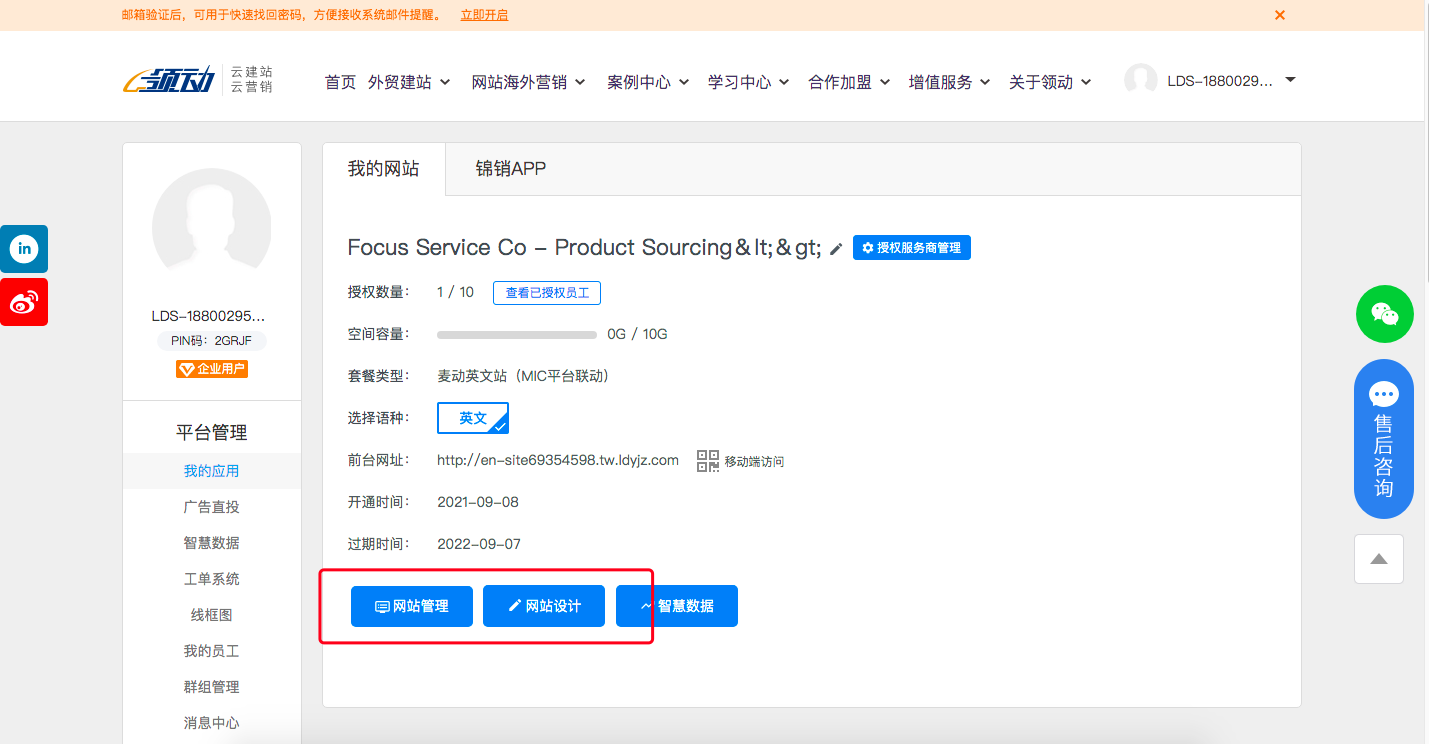1429x744 pixels.
Task: Click the Weibo icon on left edge
Action: (23, 302)
